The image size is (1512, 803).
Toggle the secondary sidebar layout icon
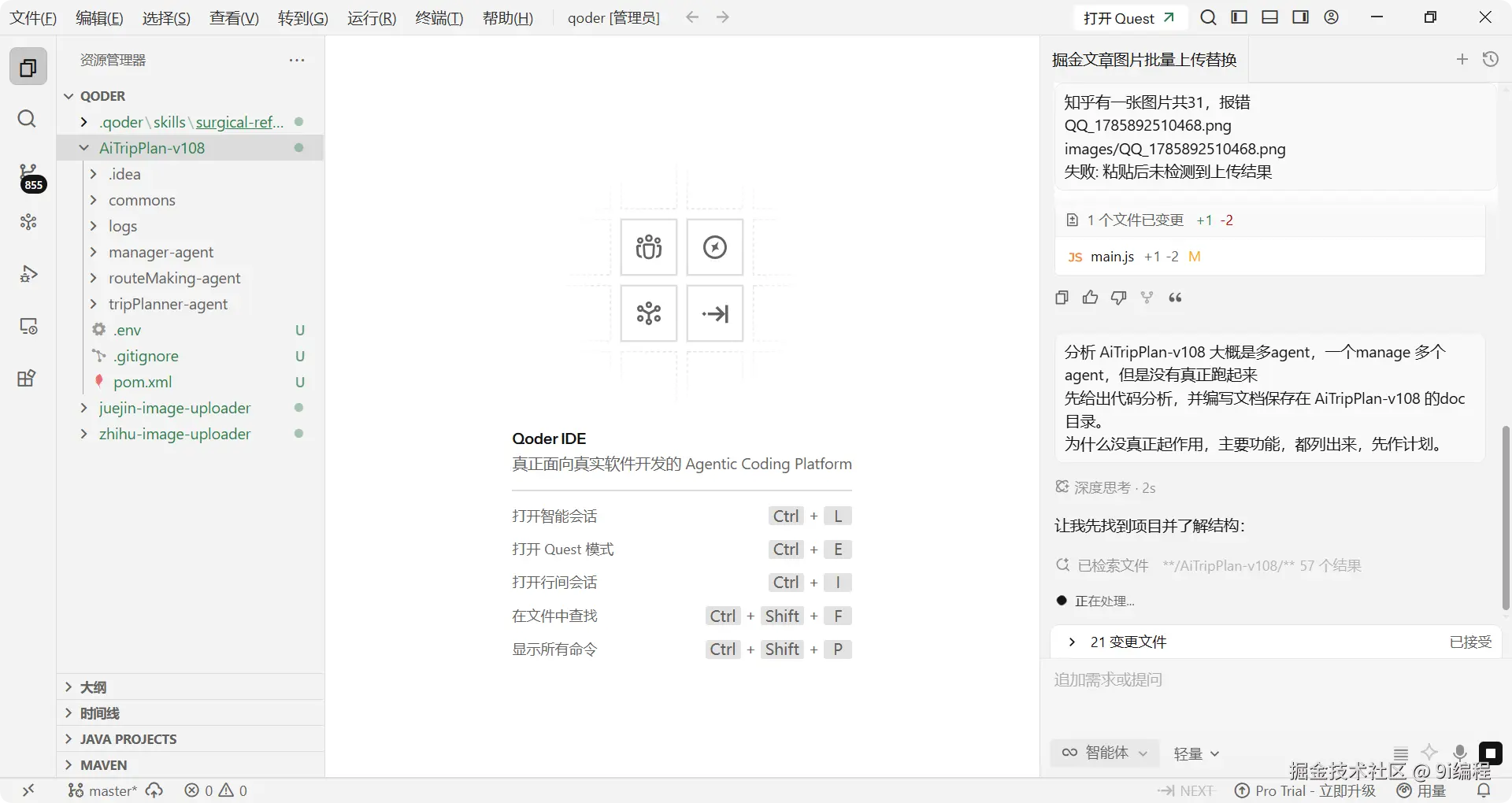pos(1300,17)
